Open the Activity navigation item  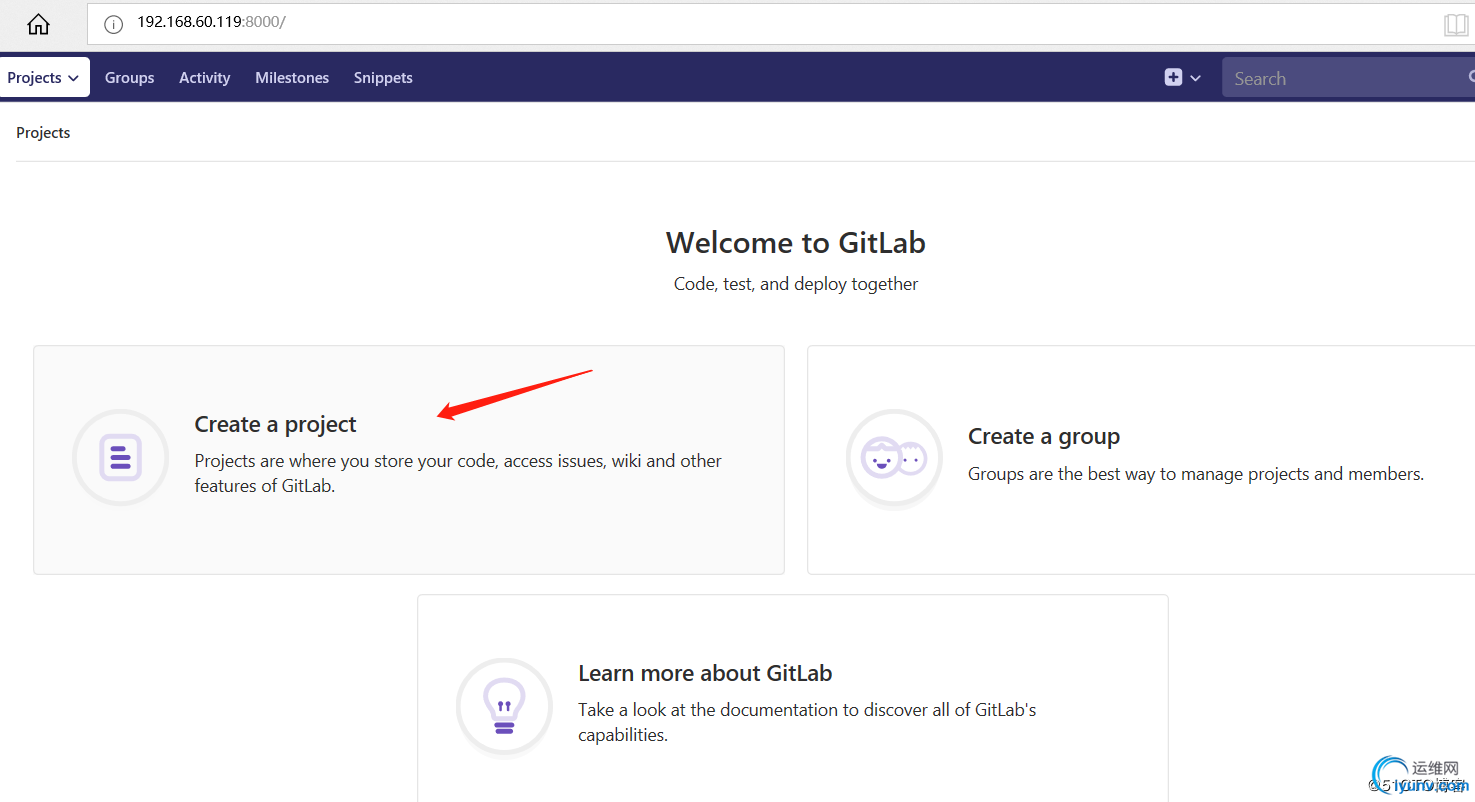tap(205, 78)
